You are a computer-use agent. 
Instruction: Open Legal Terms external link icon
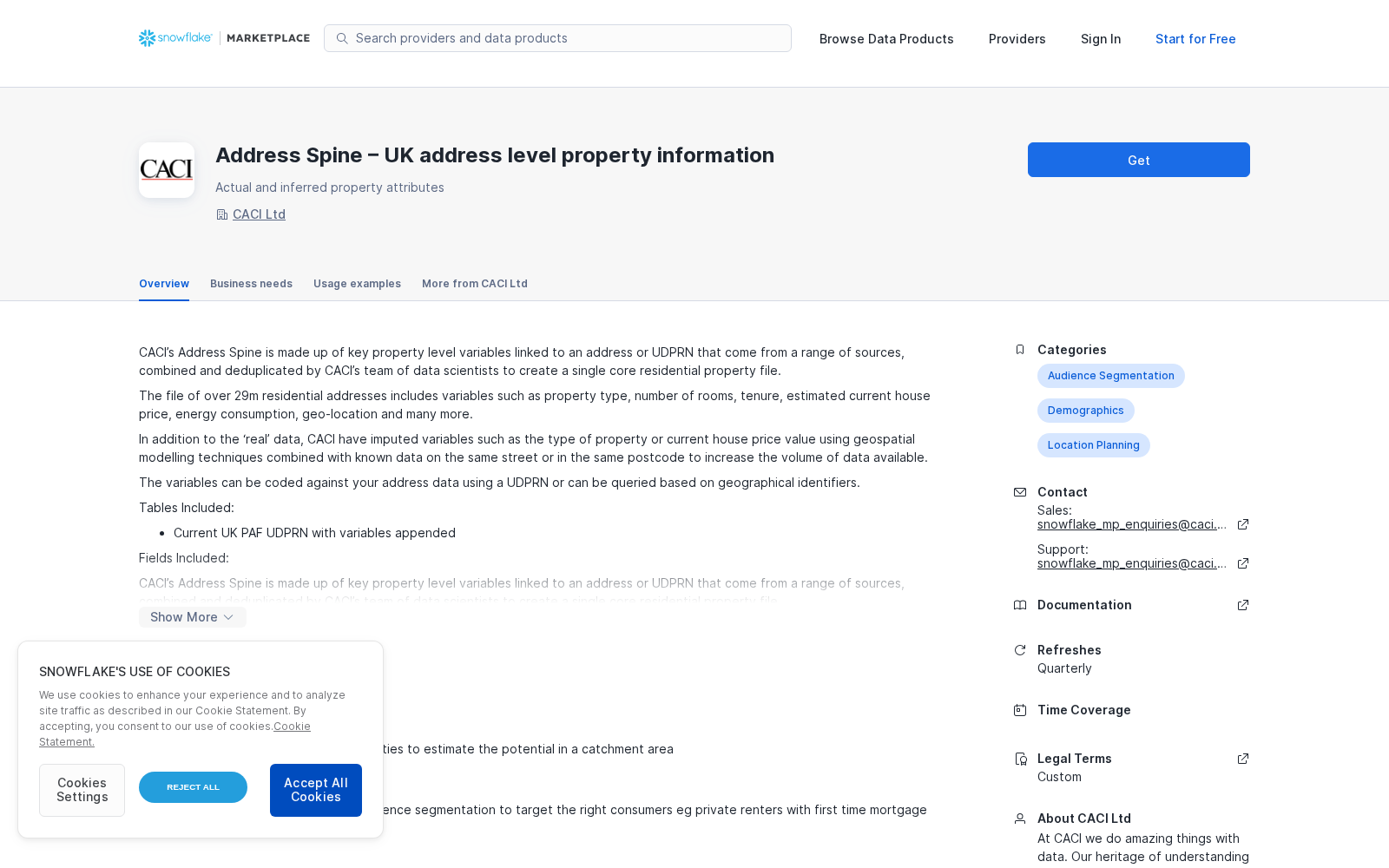point(1243,759)
